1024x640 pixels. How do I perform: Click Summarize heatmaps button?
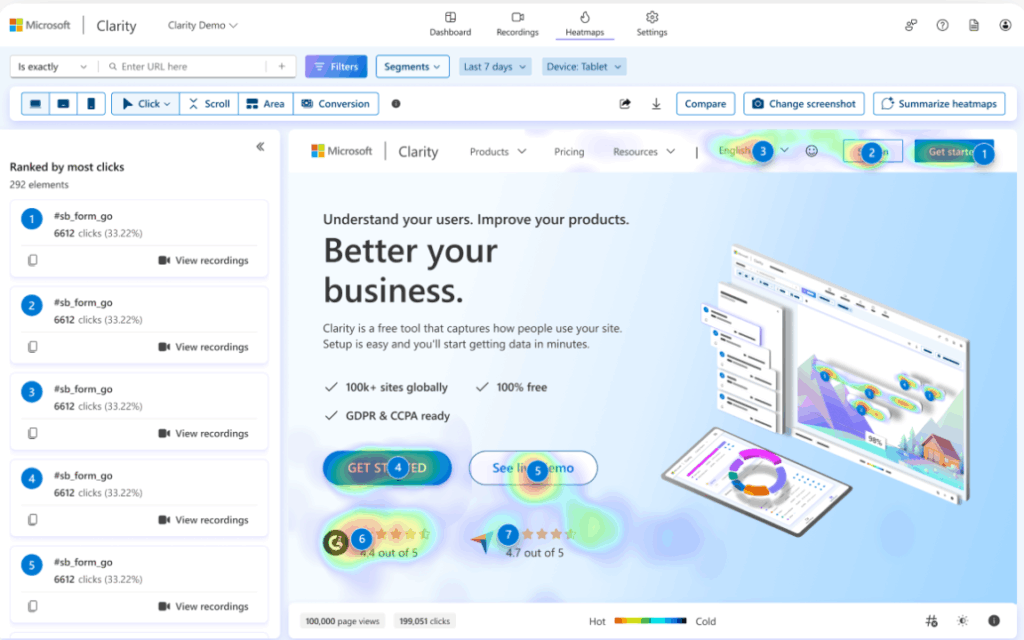pyautogui.click(x=939, y=104)
